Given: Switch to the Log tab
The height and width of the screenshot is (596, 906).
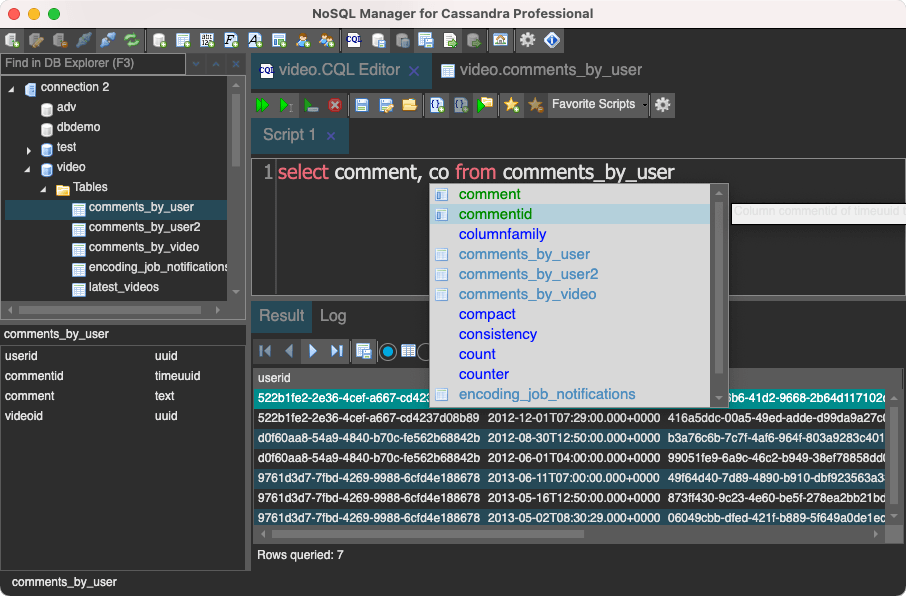Looking at the screenshot, I should 333,316.
